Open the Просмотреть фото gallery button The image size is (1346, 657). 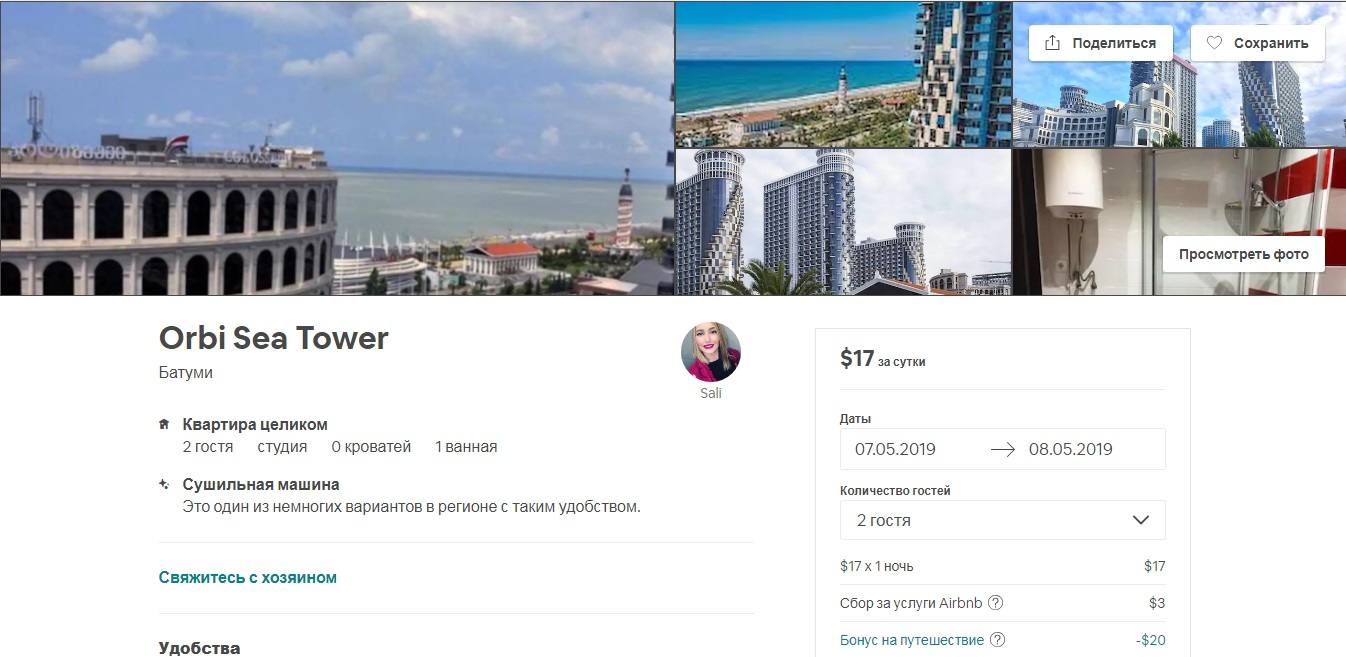(1244, 254)
